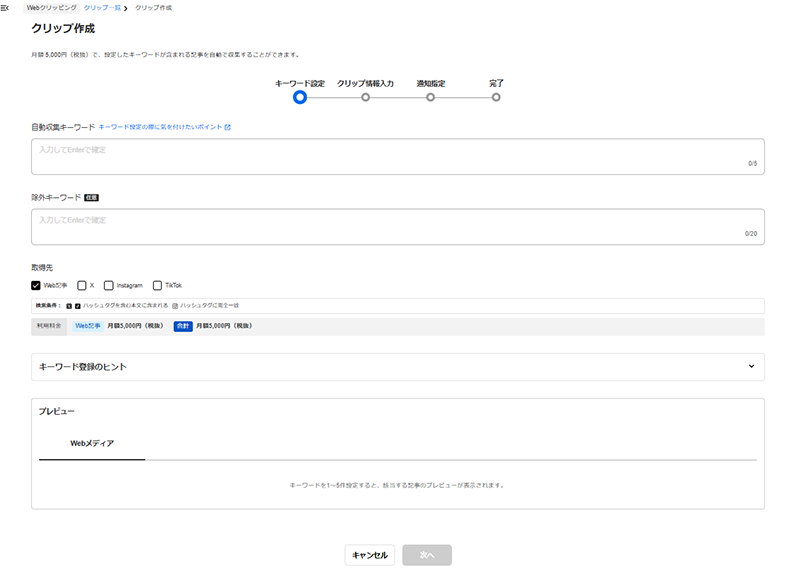Click the 任意 badge beside 除外キーワード
The image size is (800, 577).
click(91, 198)
